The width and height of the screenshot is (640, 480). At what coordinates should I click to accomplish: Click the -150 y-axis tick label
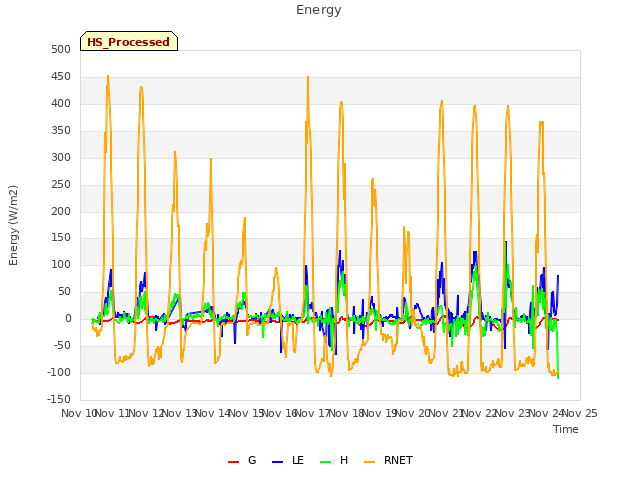(x=59, y=399)
